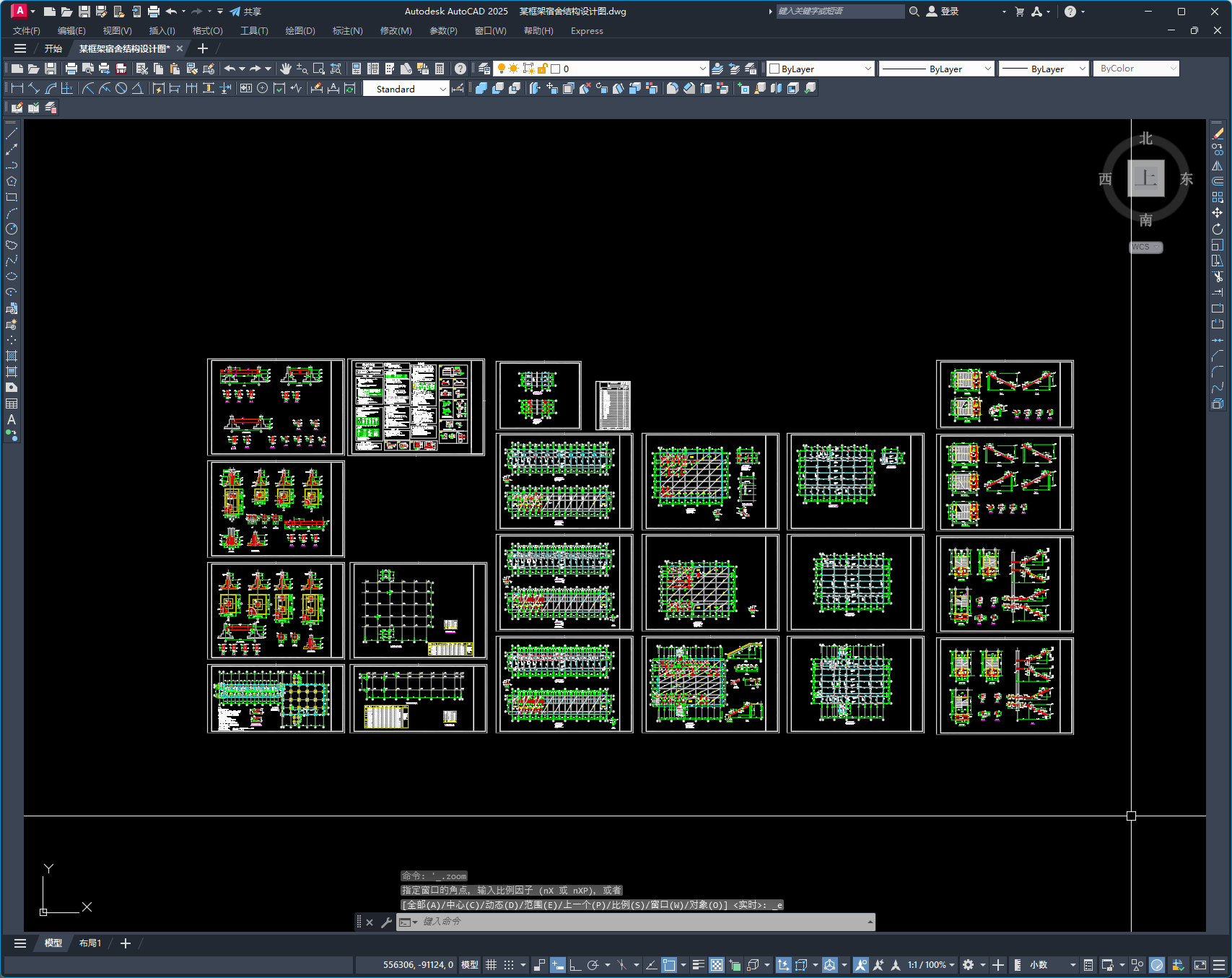This screenshot has width=1232, height=978.
Task: Select the Linear dimension tool
Action: point(17,88)
